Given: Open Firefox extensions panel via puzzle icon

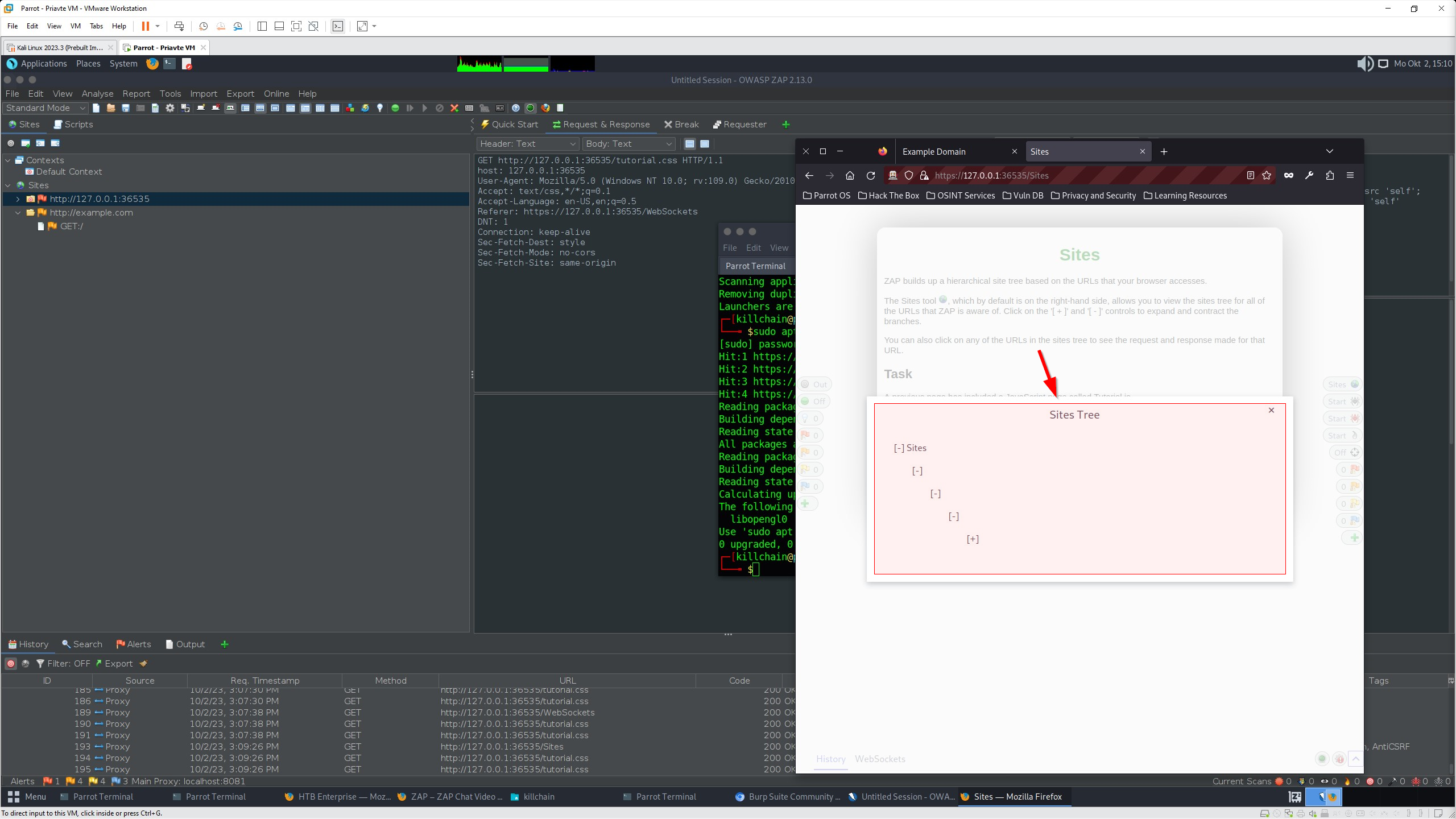Looking at the screenshot, I should pyautogui.click(x=1330, y=175).
